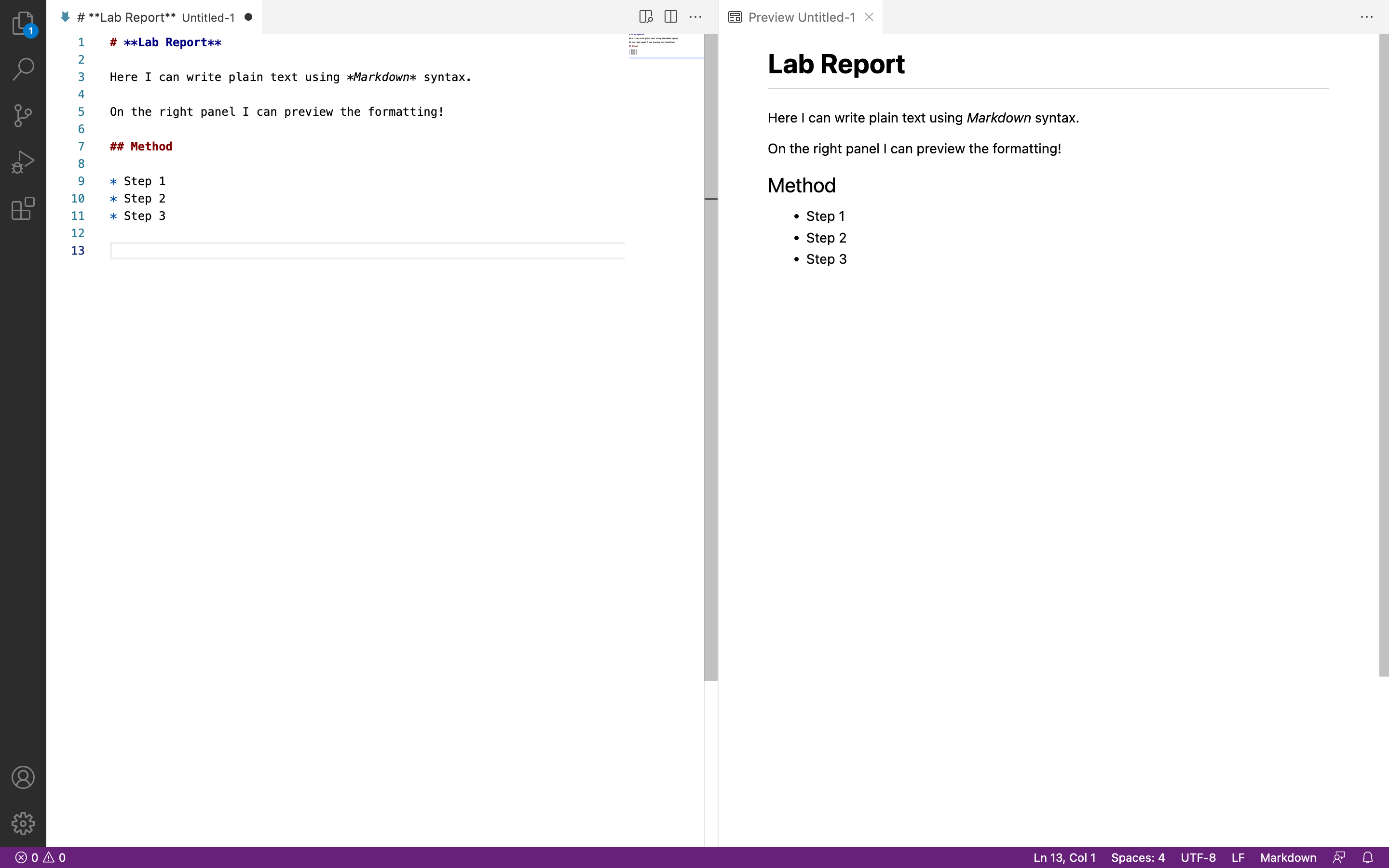Click 'Method' heading in preview
This screenshot has width=1389, height=868.
801,186
